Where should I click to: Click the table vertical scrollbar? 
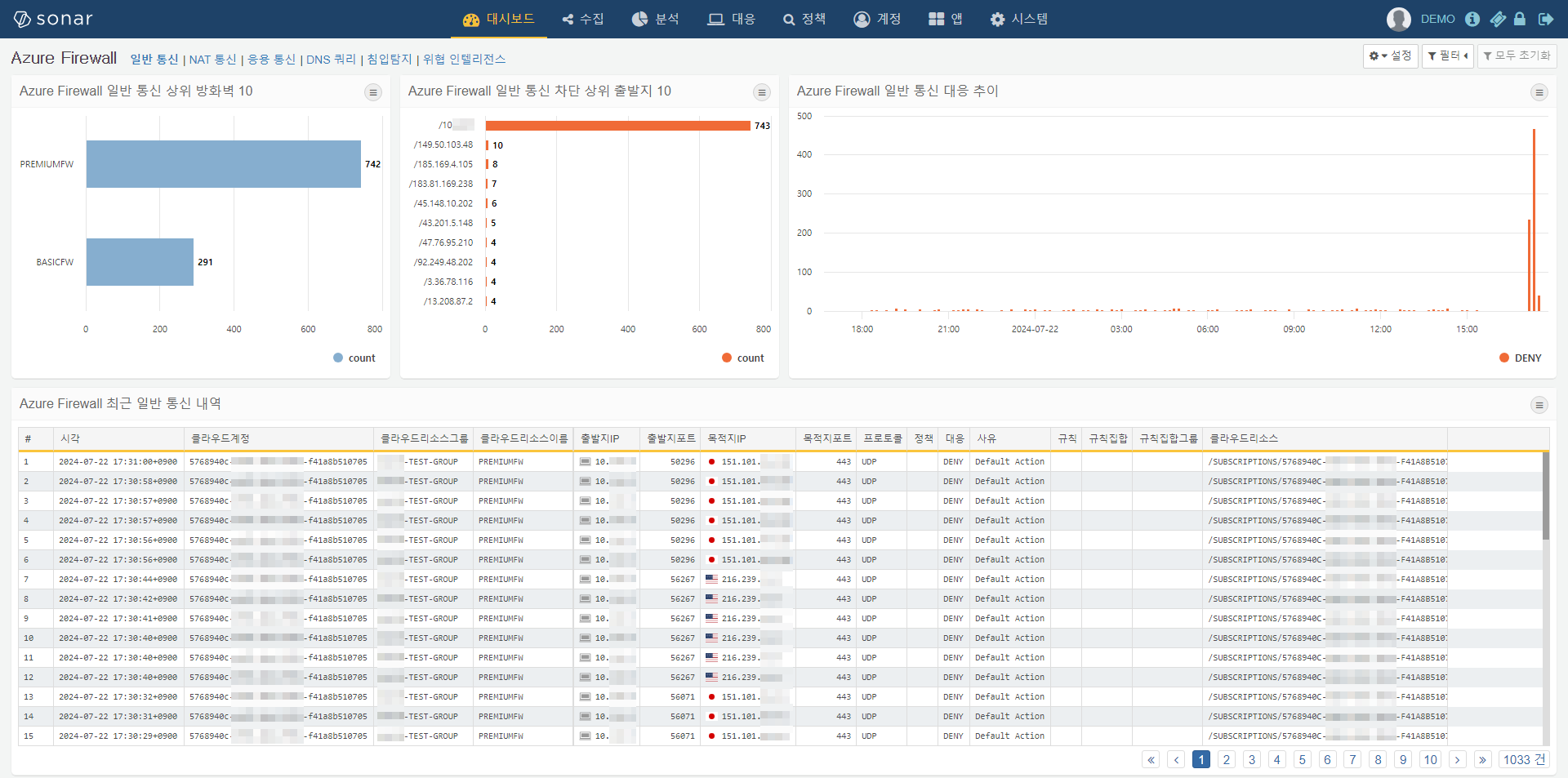(1545, 496)
